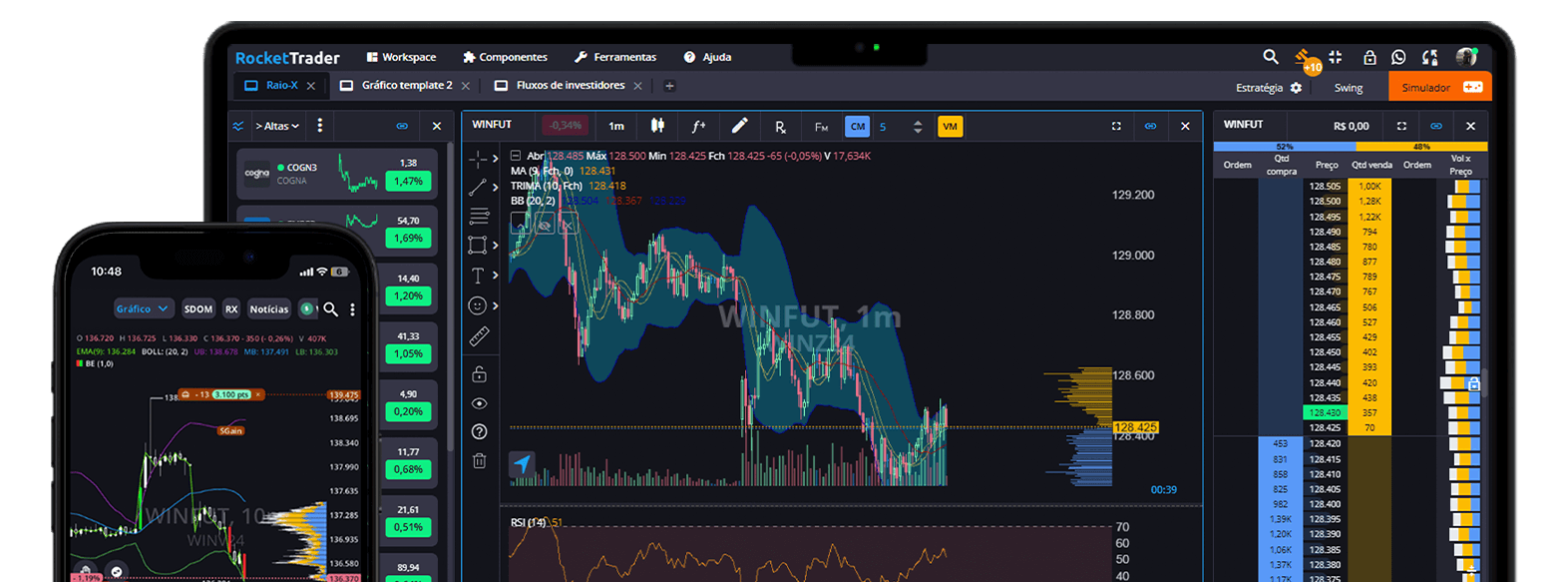The image size is (1568, 582).
Task: Select the text annotation tool
Action: (478, 276)
